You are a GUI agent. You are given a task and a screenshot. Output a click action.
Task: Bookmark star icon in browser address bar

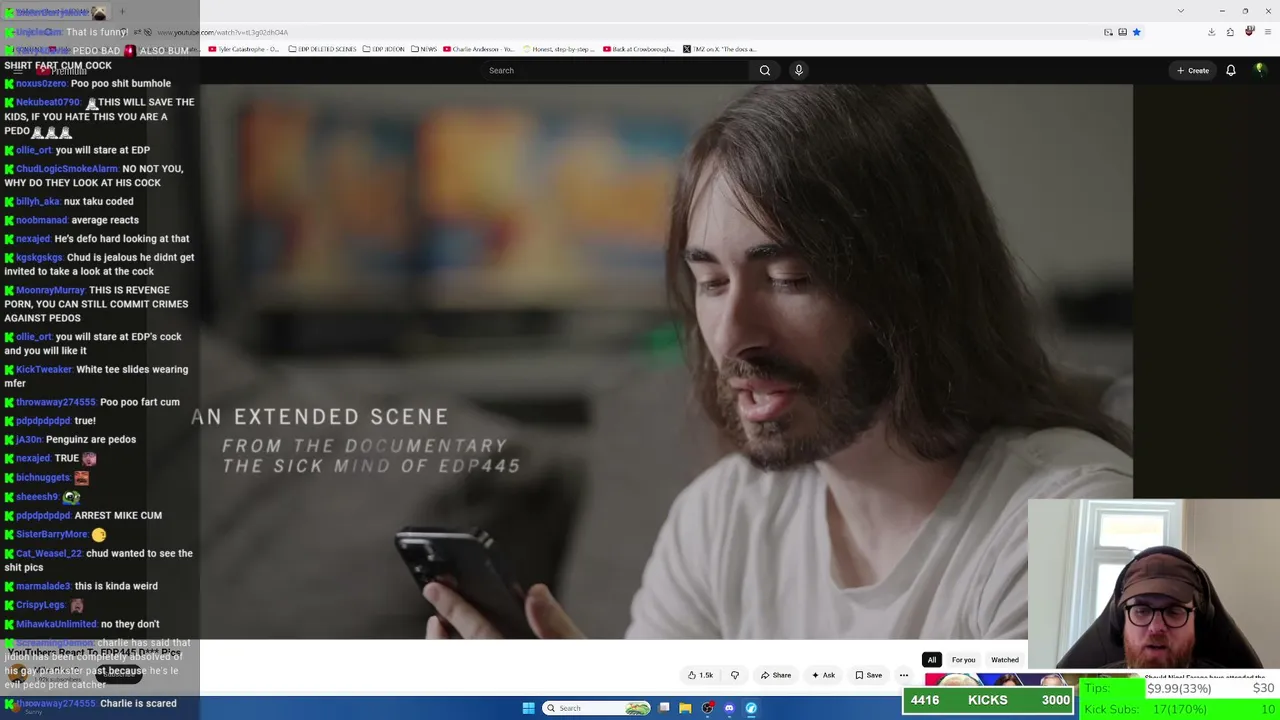[x=1137, y=32]
